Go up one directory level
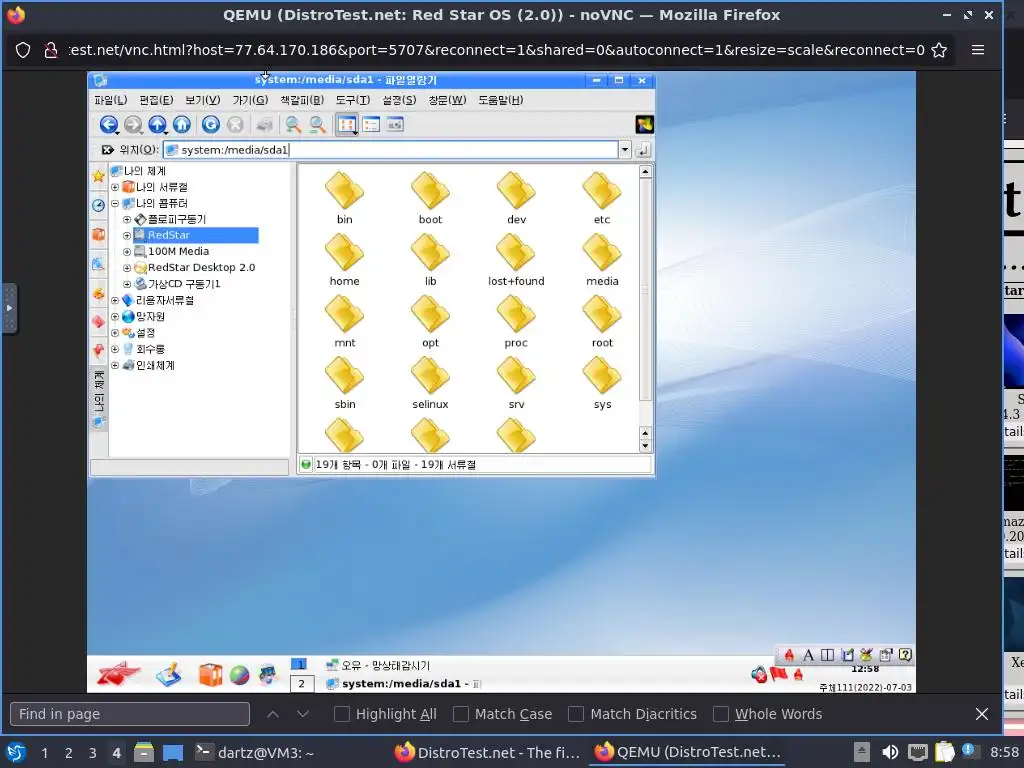 (157, 125)
